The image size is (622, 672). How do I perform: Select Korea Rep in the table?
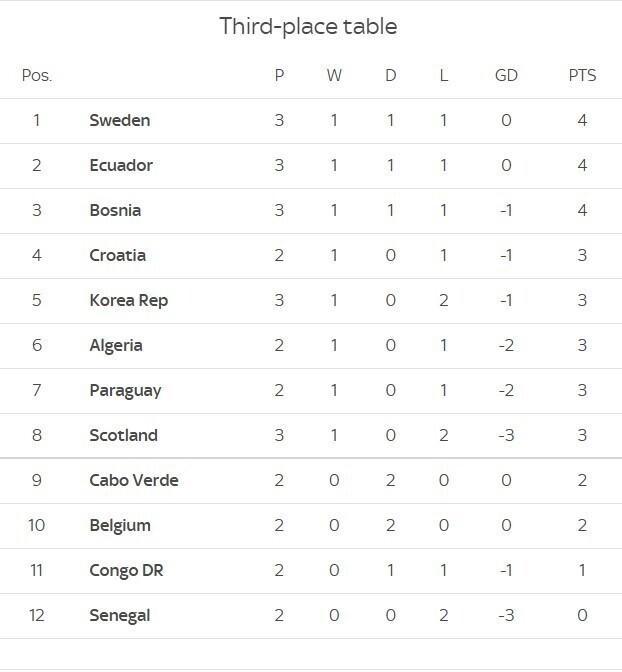coord(129,300)
